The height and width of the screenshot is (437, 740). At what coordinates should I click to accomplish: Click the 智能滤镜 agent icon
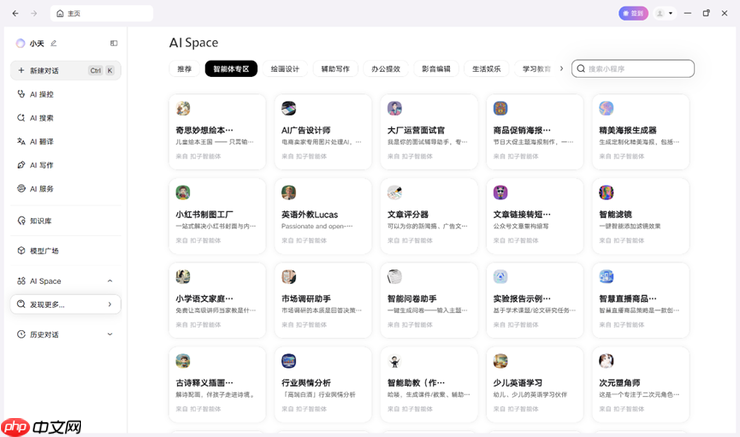tap(606, 193)
